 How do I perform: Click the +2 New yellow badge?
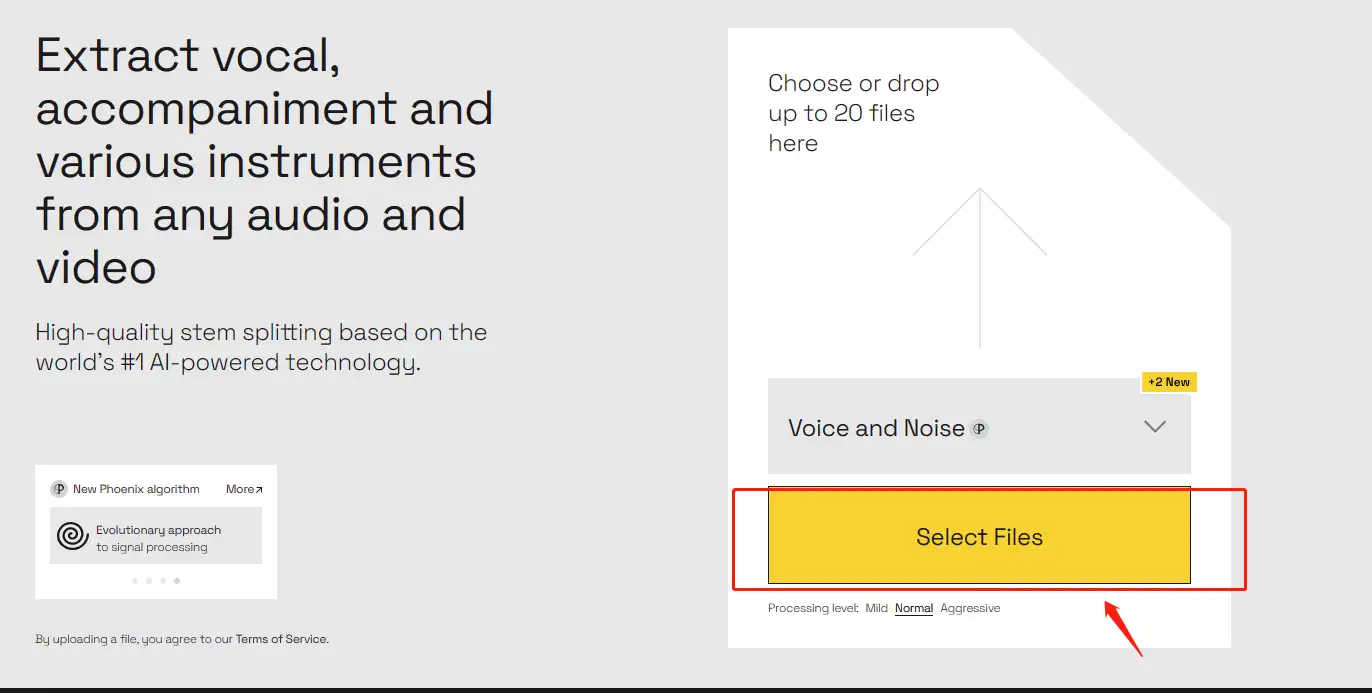coord(1169,382)
